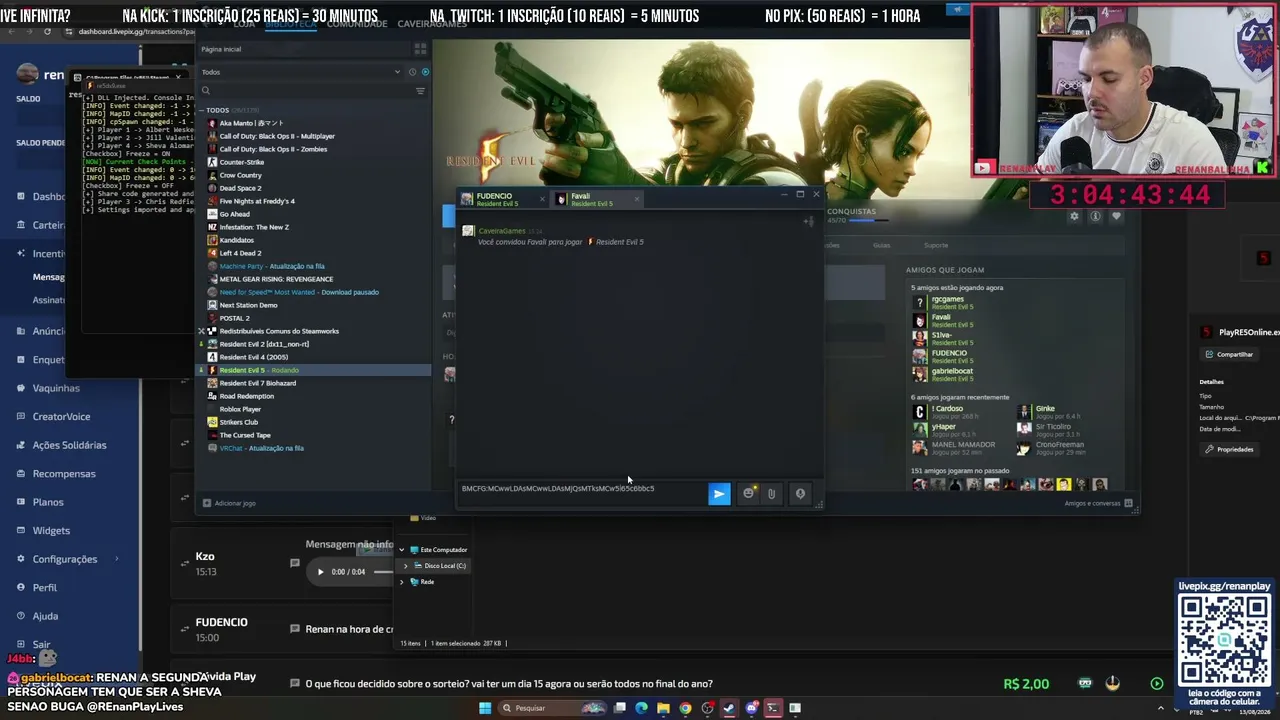The image size is (1280, 720).
Task: Select Aka Manto in the library list
Action: [x=251, y=123]
